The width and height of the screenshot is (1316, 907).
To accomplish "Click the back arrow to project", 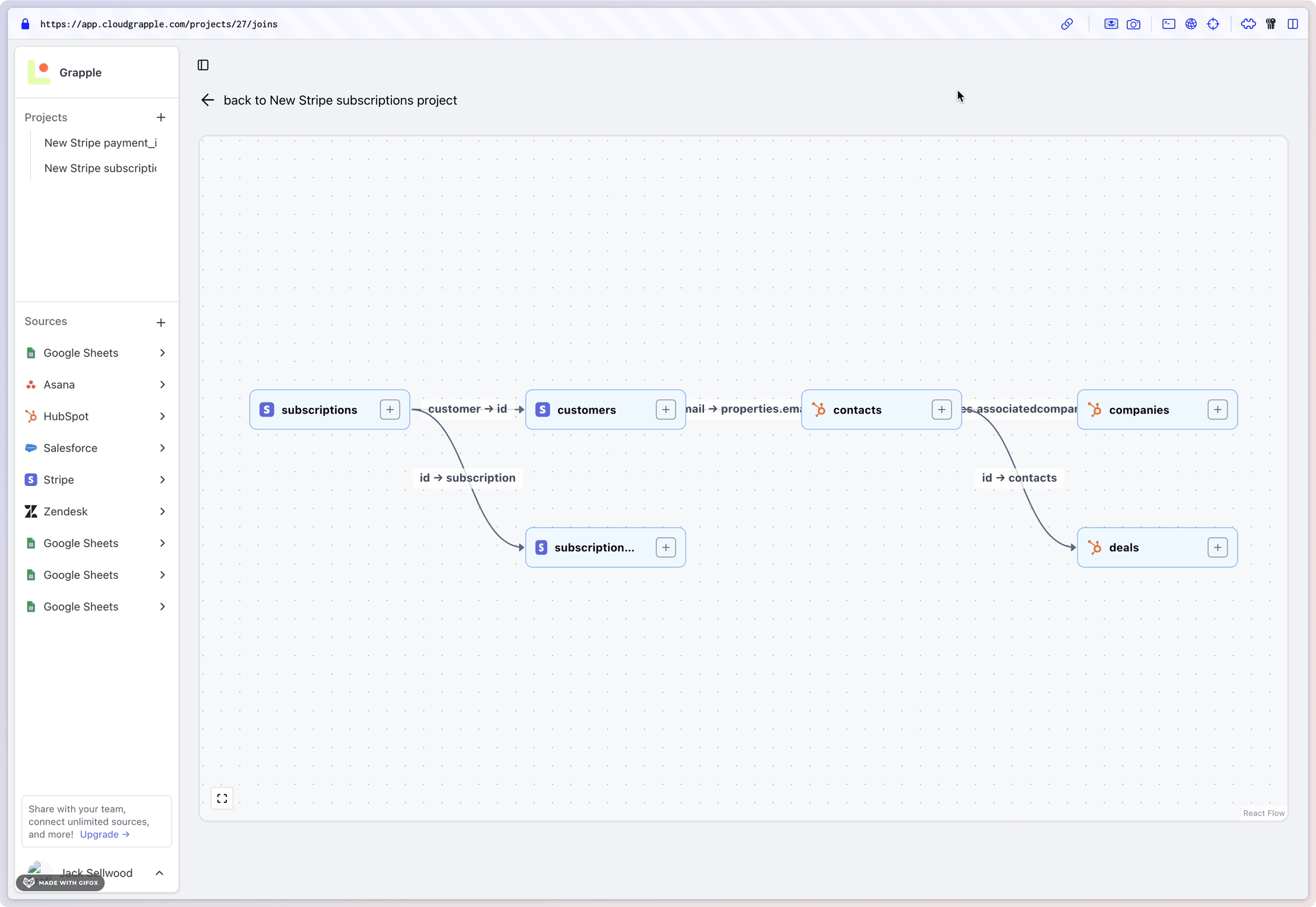I will (208, 100).
